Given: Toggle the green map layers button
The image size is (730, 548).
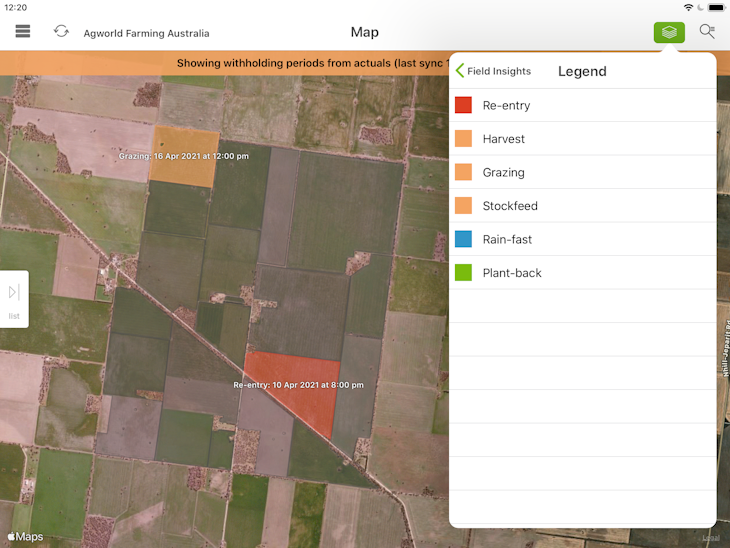Looking at the screenshot, I should click(669, 32).
